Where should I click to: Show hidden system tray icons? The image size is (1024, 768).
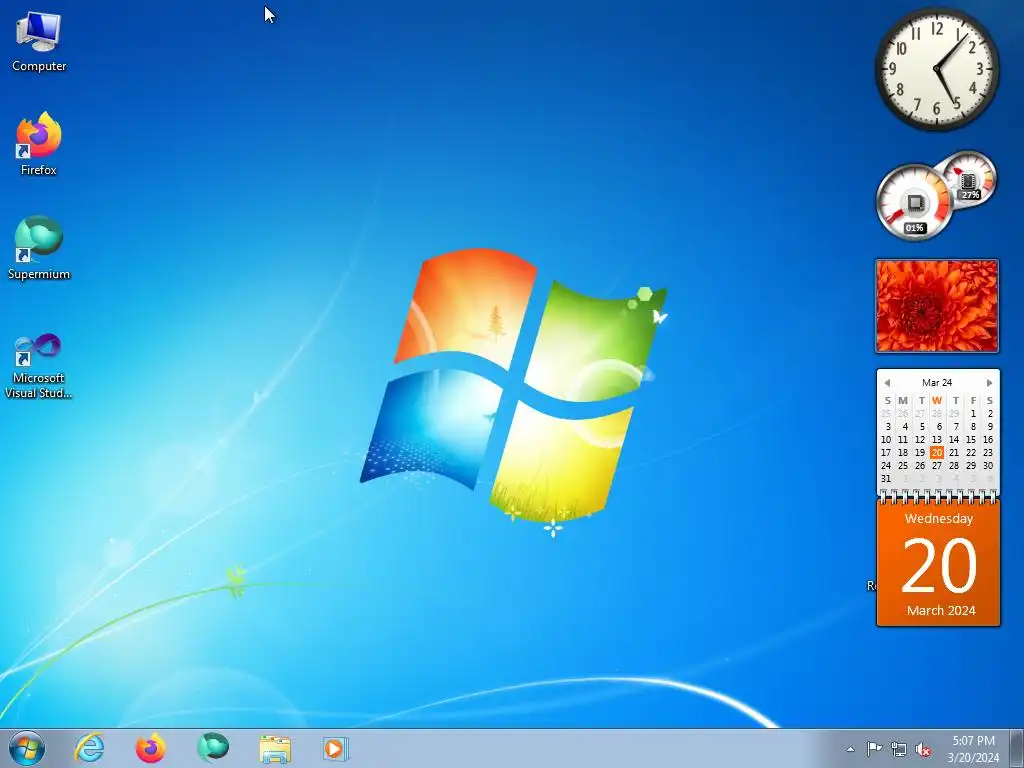click(x=850, y=749)
